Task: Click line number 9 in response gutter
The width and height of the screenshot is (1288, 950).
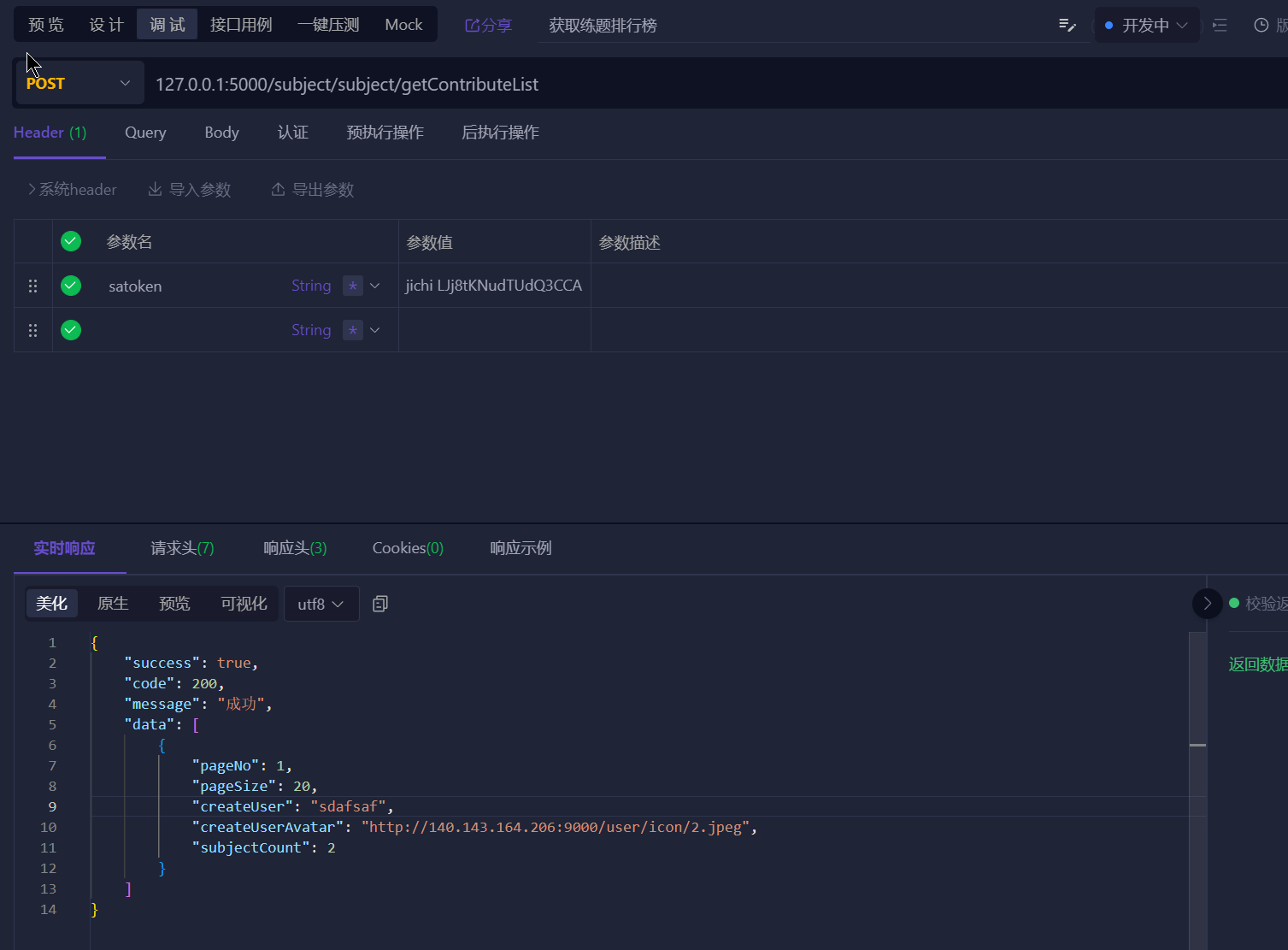Action: [52, 806]
